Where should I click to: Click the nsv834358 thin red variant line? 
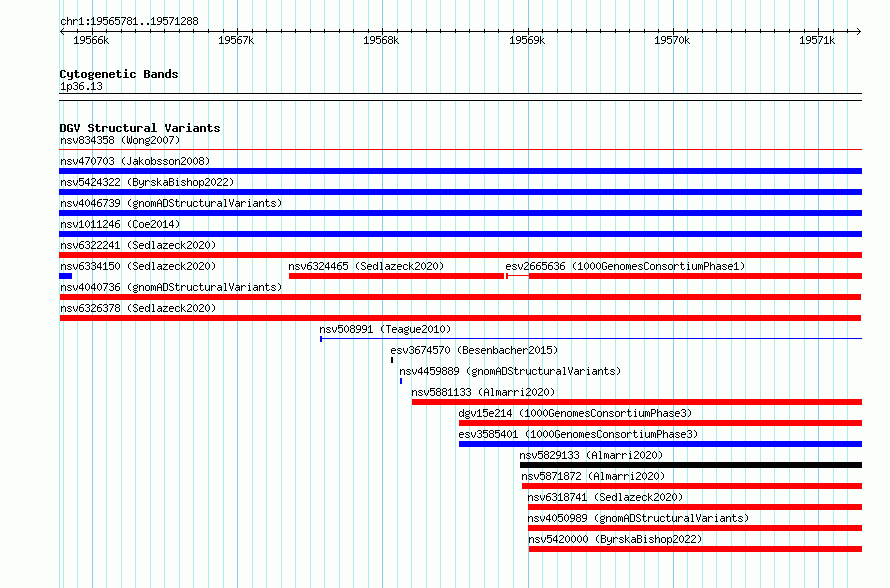[460, 149]
